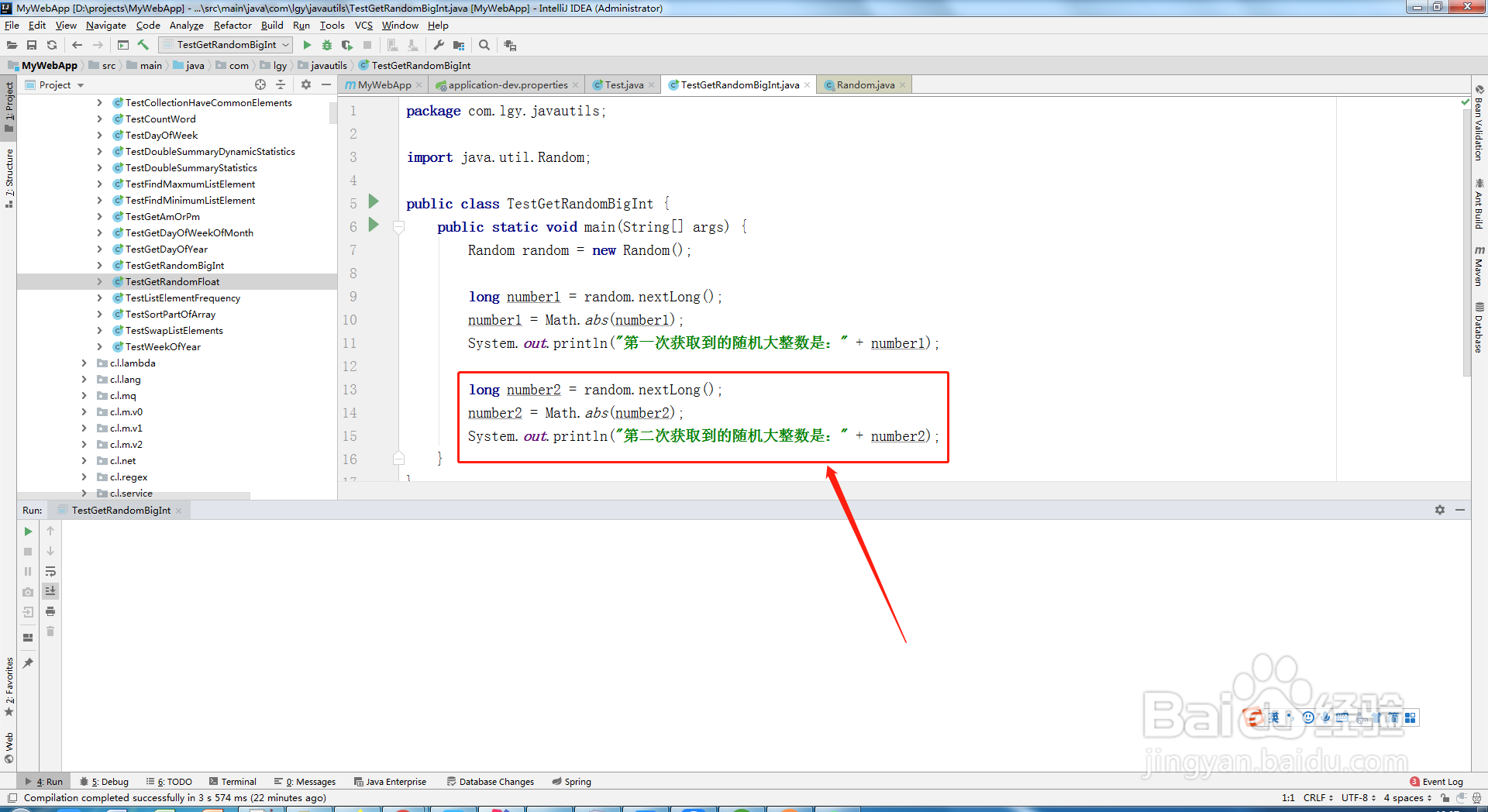
Task: Hide the Run tool window
Action: point(1460,510)
